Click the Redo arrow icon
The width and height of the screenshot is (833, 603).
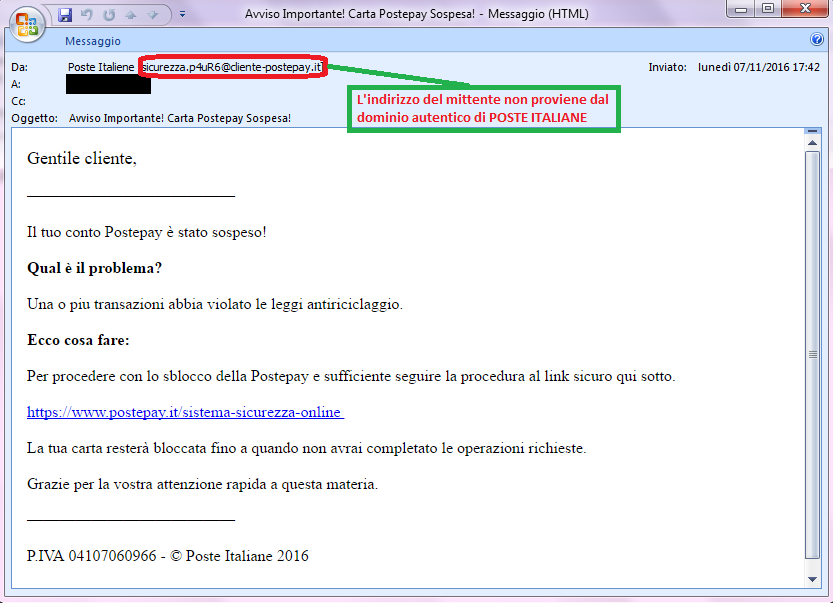pos(109,15)
